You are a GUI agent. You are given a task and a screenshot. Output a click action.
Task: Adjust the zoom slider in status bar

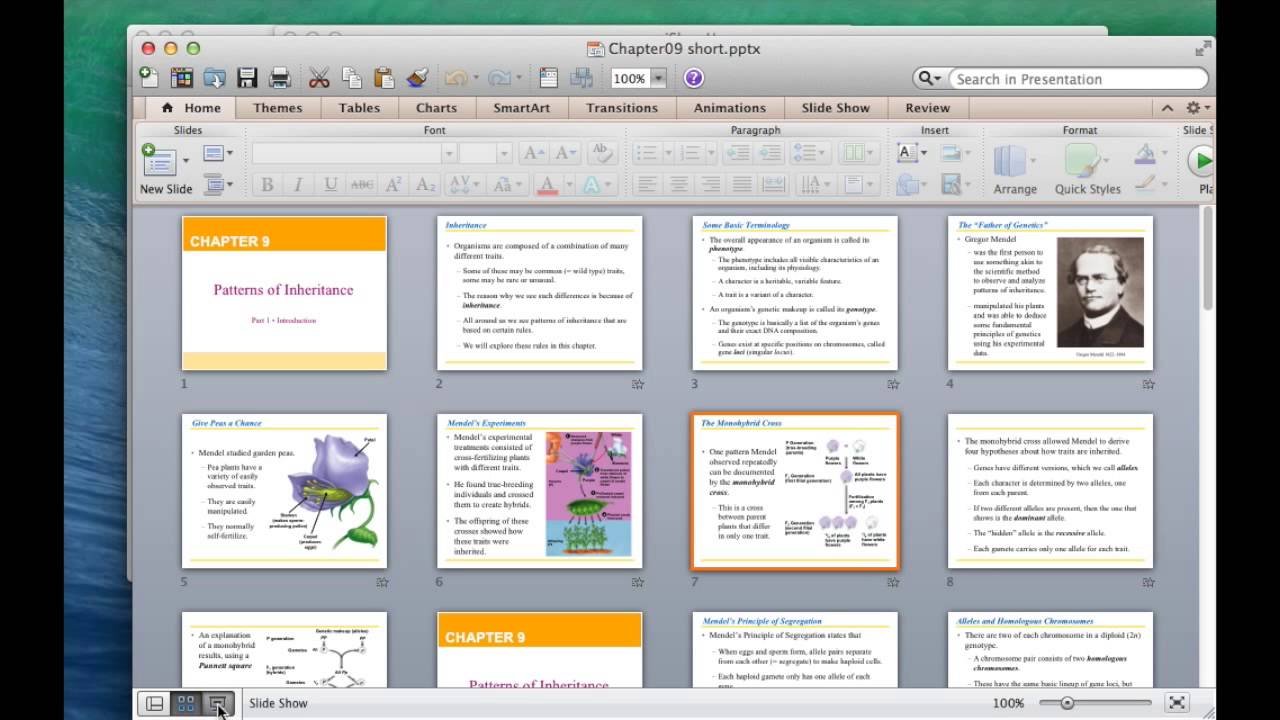click(x=1067, y=703)
